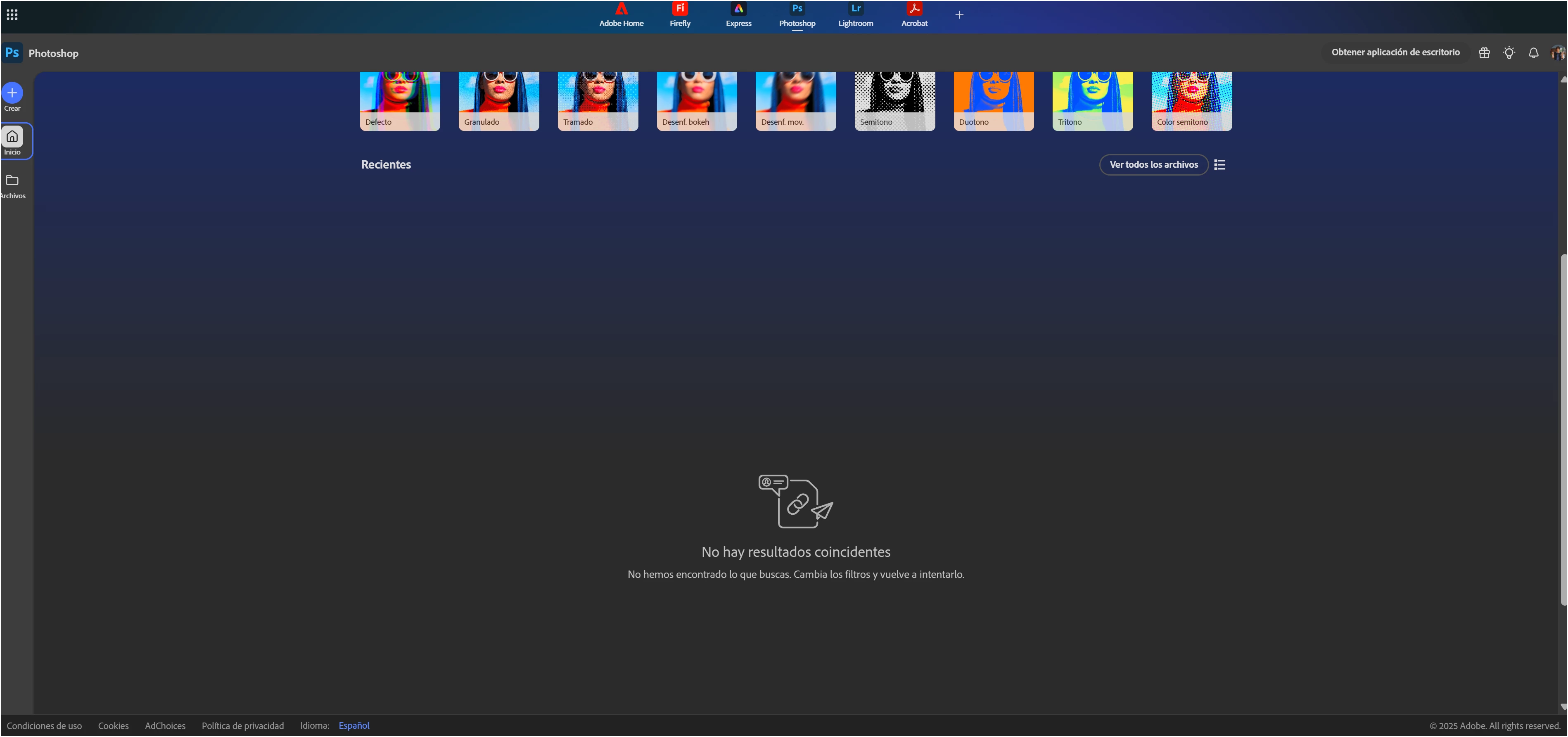Select the Duotono effect thumbnail
The height and width of the screenshot is (737, 1568).
994,100
